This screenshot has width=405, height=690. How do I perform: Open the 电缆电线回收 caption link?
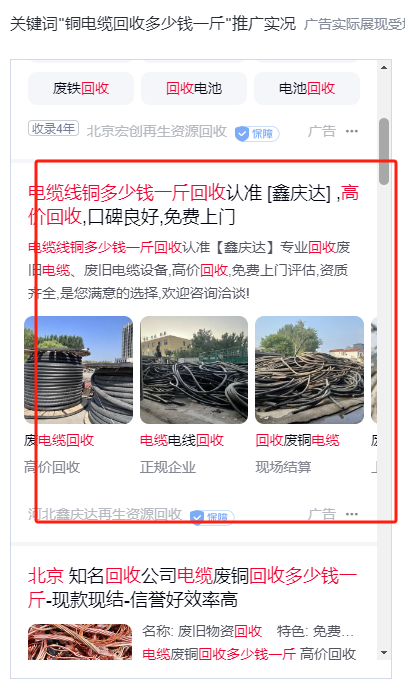[182, 440]
